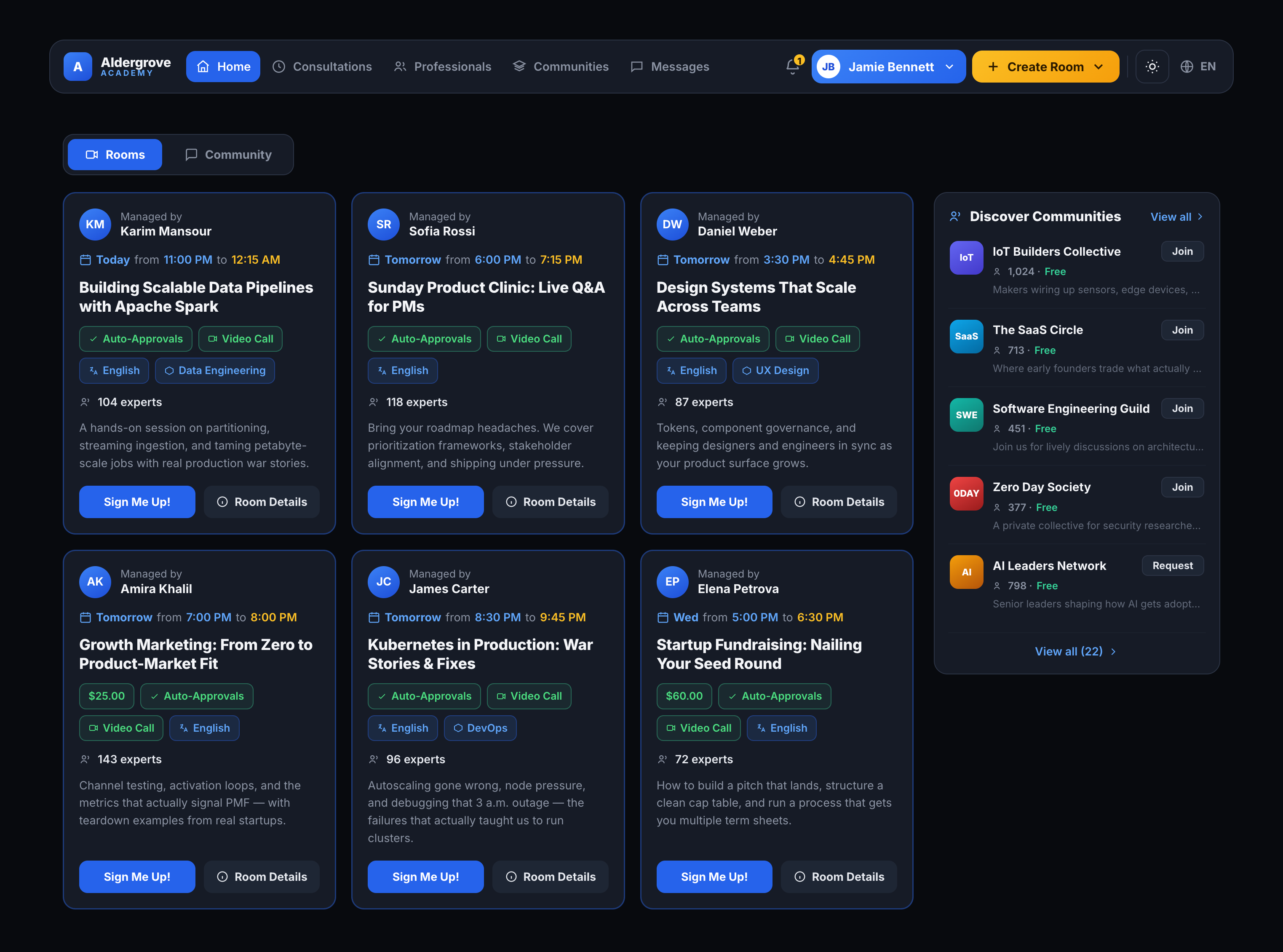Open Communities in the top navigation
The width and height of the screenshot is (1283, 952).
[x=561, y=67]
